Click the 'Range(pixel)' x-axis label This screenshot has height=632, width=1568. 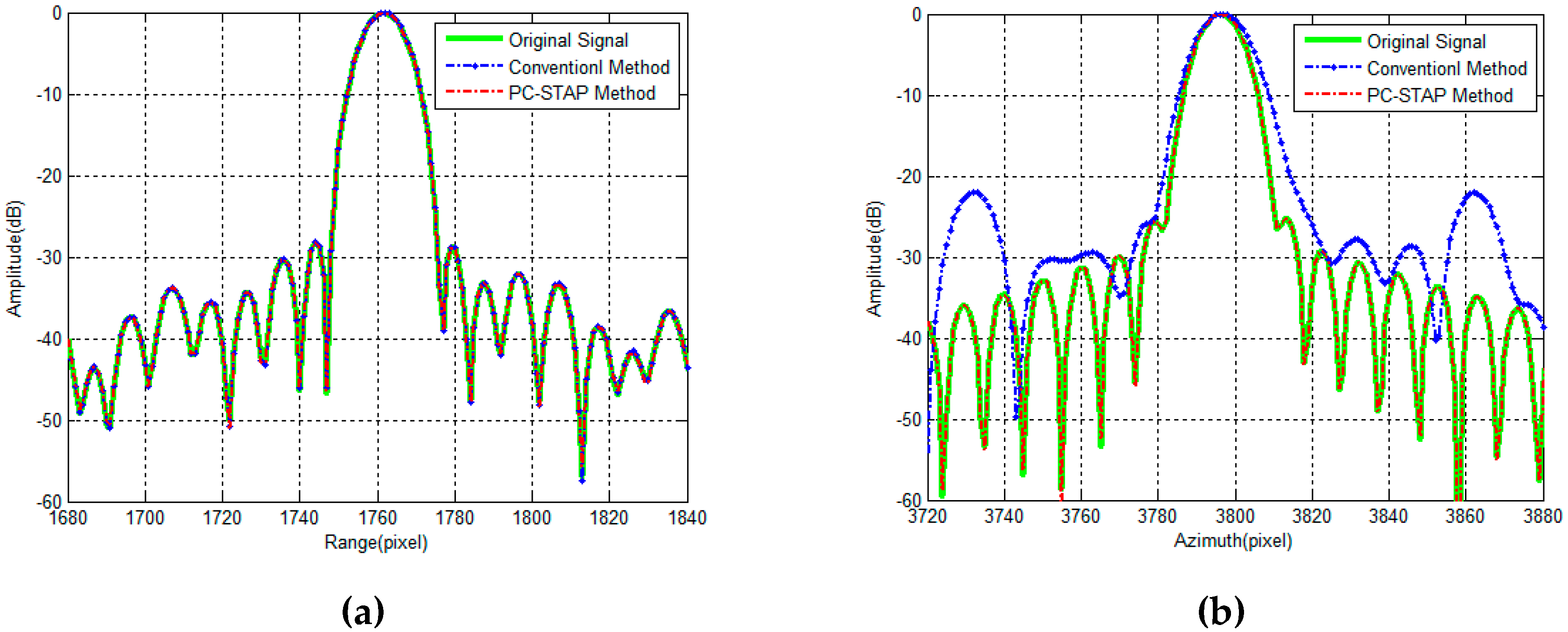pos(376,542)
